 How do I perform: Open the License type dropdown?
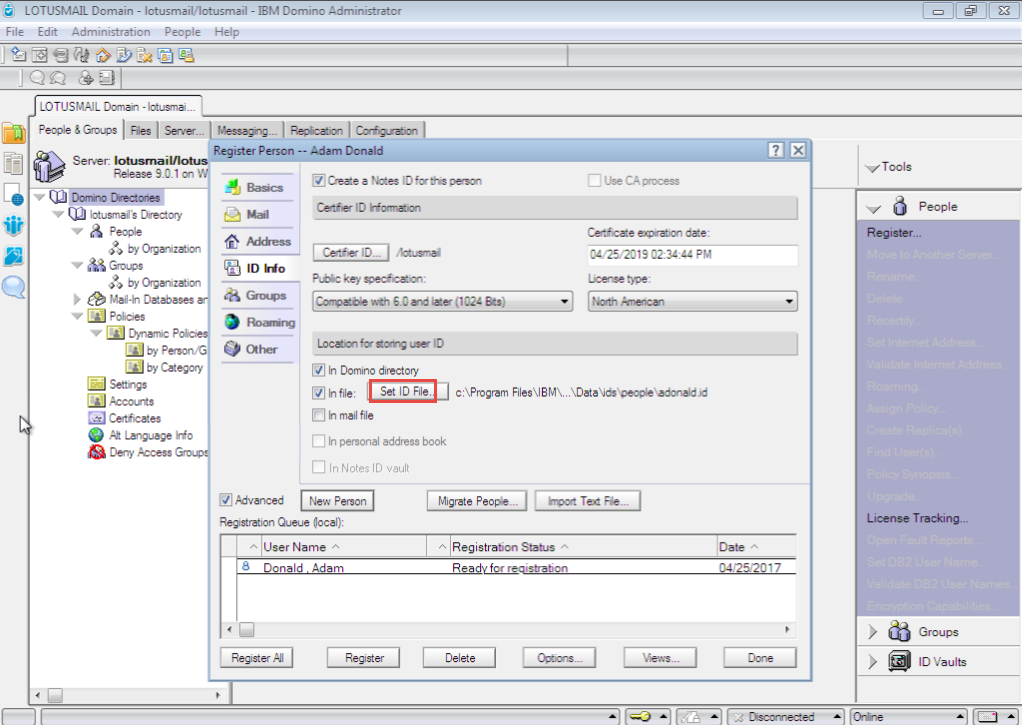[x=692, y=301]
